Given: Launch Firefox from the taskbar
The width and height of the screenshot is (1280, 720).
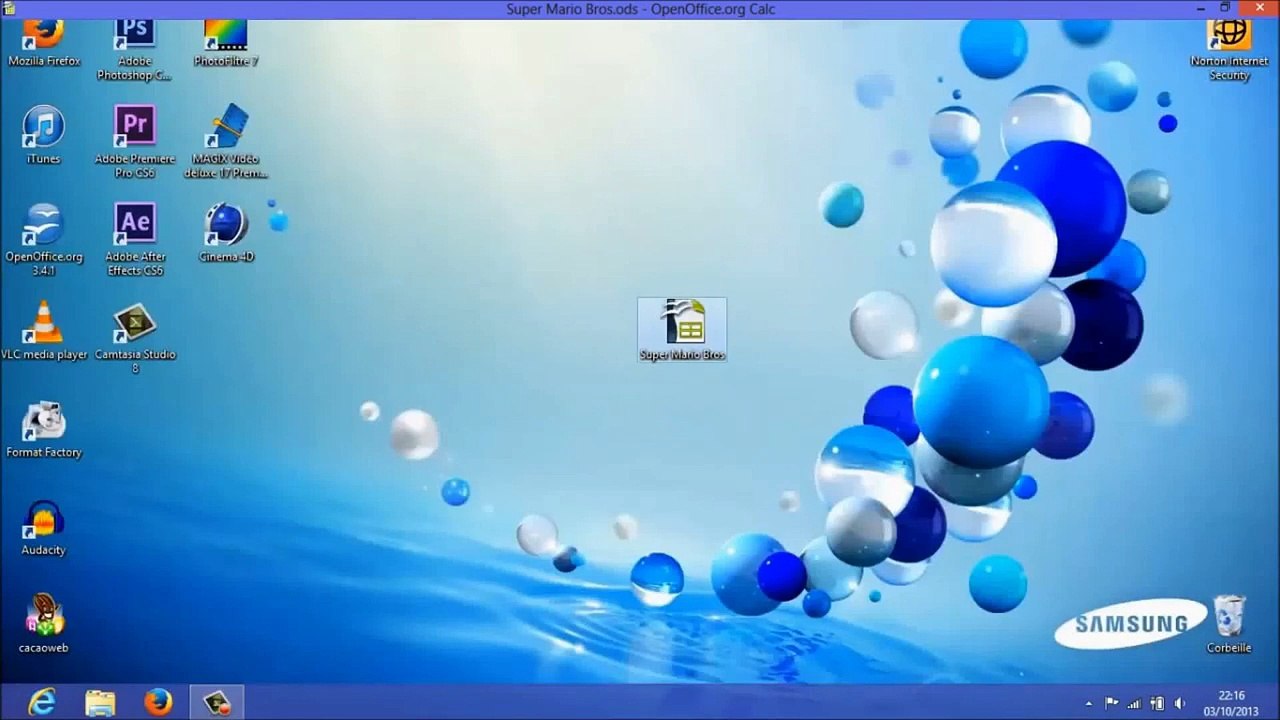Looking at the screenshot, I should (x=158, y=703).
